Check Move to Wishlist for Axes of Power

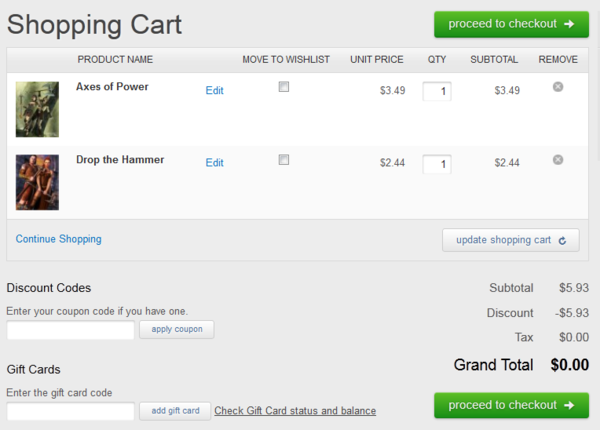coord(284,87)
